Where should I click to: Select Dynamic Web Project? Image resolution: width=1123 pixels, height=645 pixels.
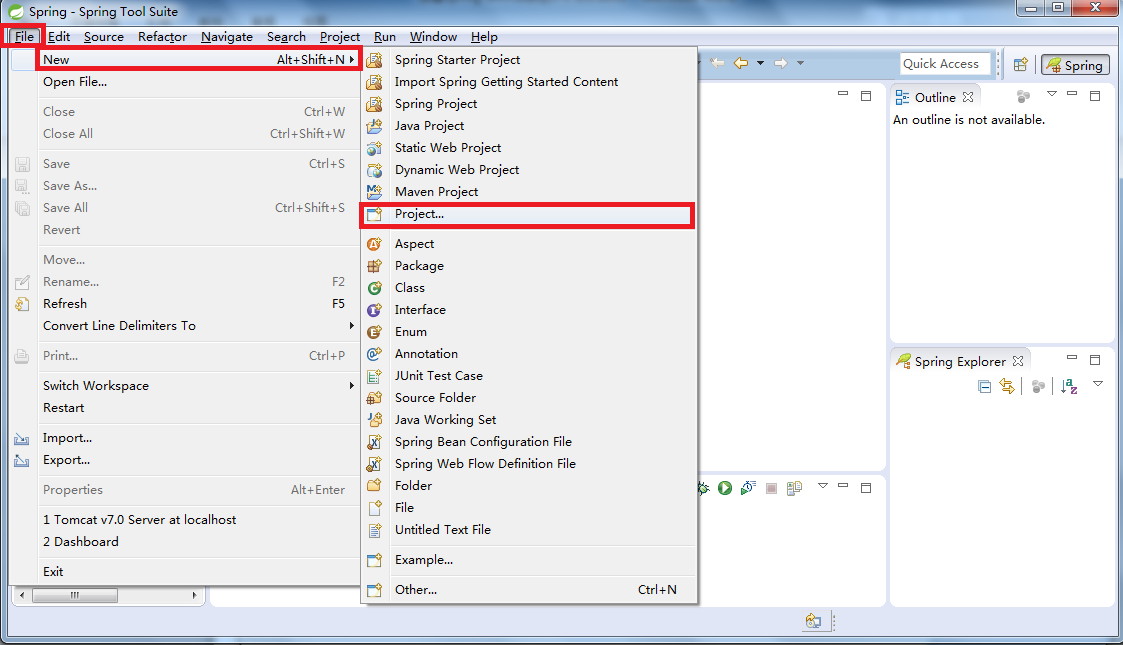coord(528,170)
